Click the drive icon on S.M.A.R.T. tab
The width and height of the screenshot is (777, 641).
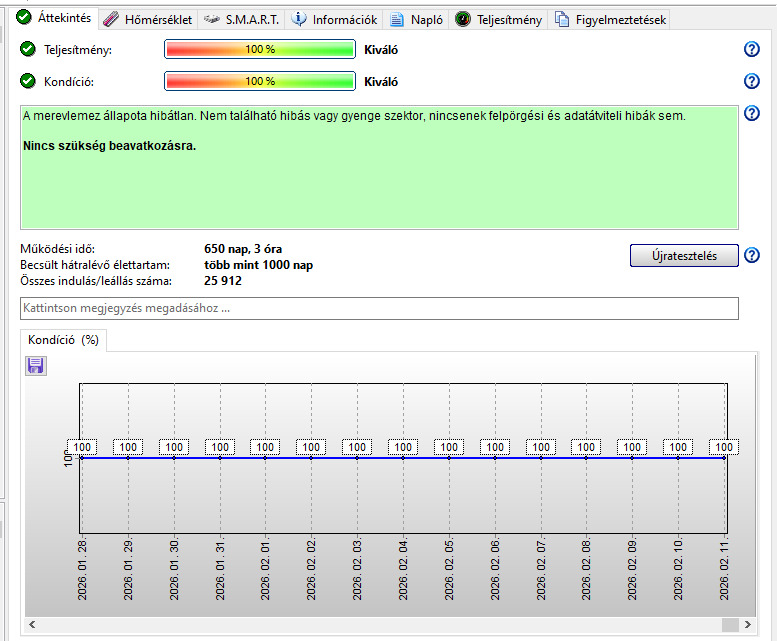coord(212,19)
